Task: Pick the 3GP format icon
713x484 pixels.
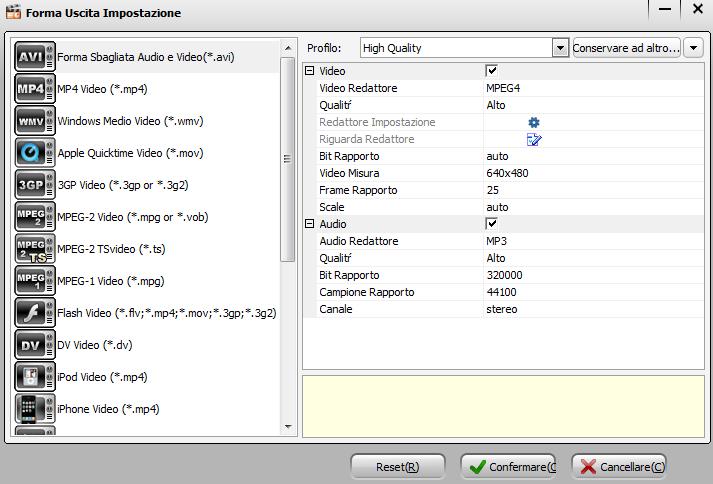Action: tap(35, 185)
